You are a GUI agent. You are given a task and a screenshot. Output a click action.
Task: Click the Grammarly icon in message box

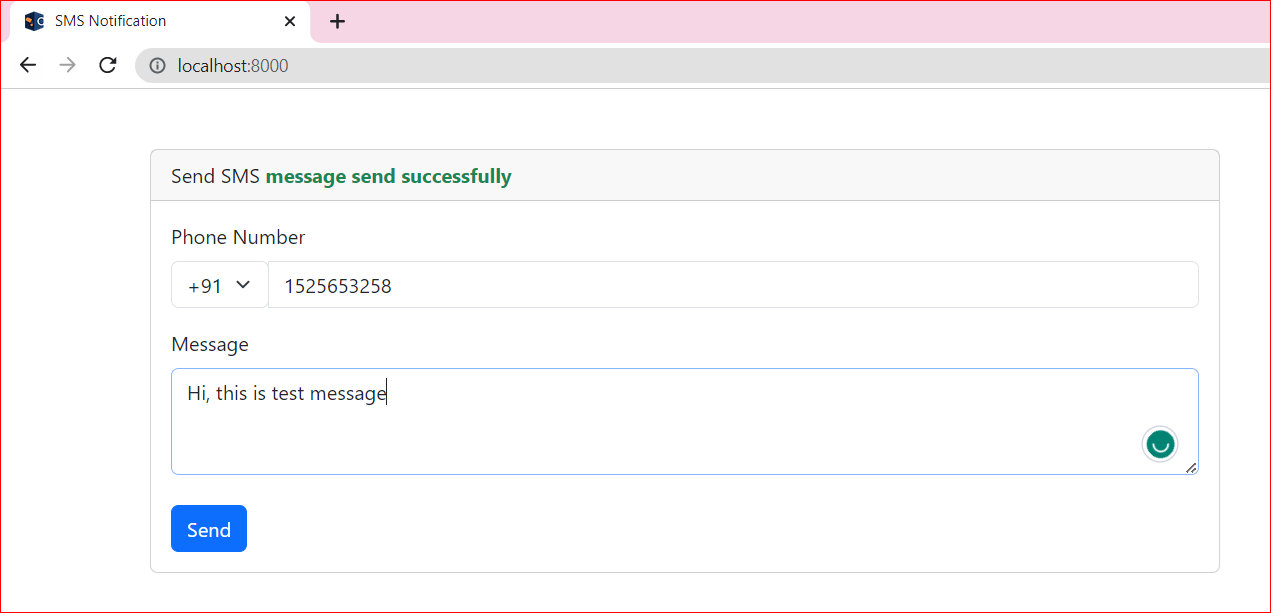pos(1160,443)
